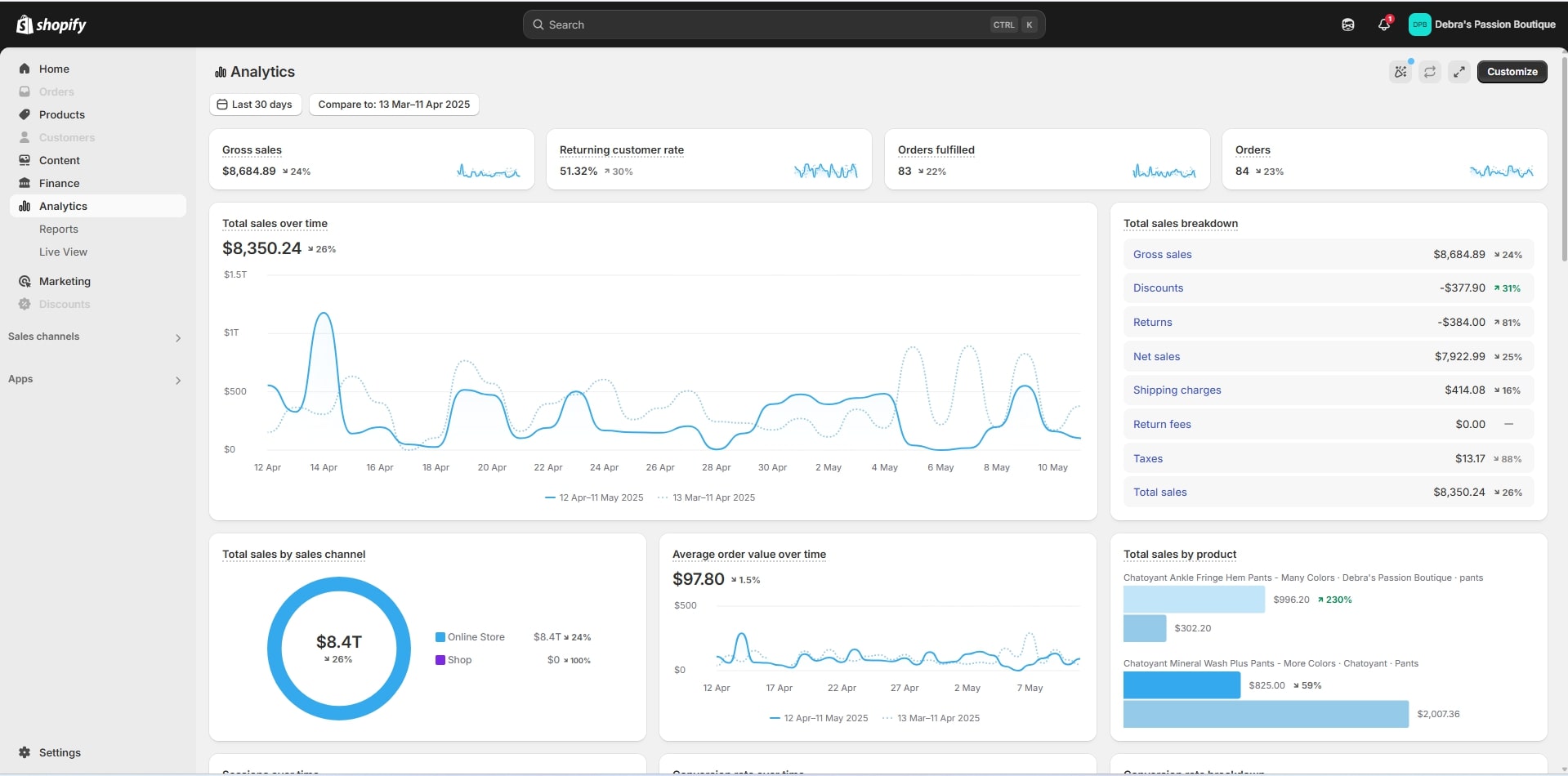
Task: Toggle the Online Store legend entry
Action: [x=470, y=637]
